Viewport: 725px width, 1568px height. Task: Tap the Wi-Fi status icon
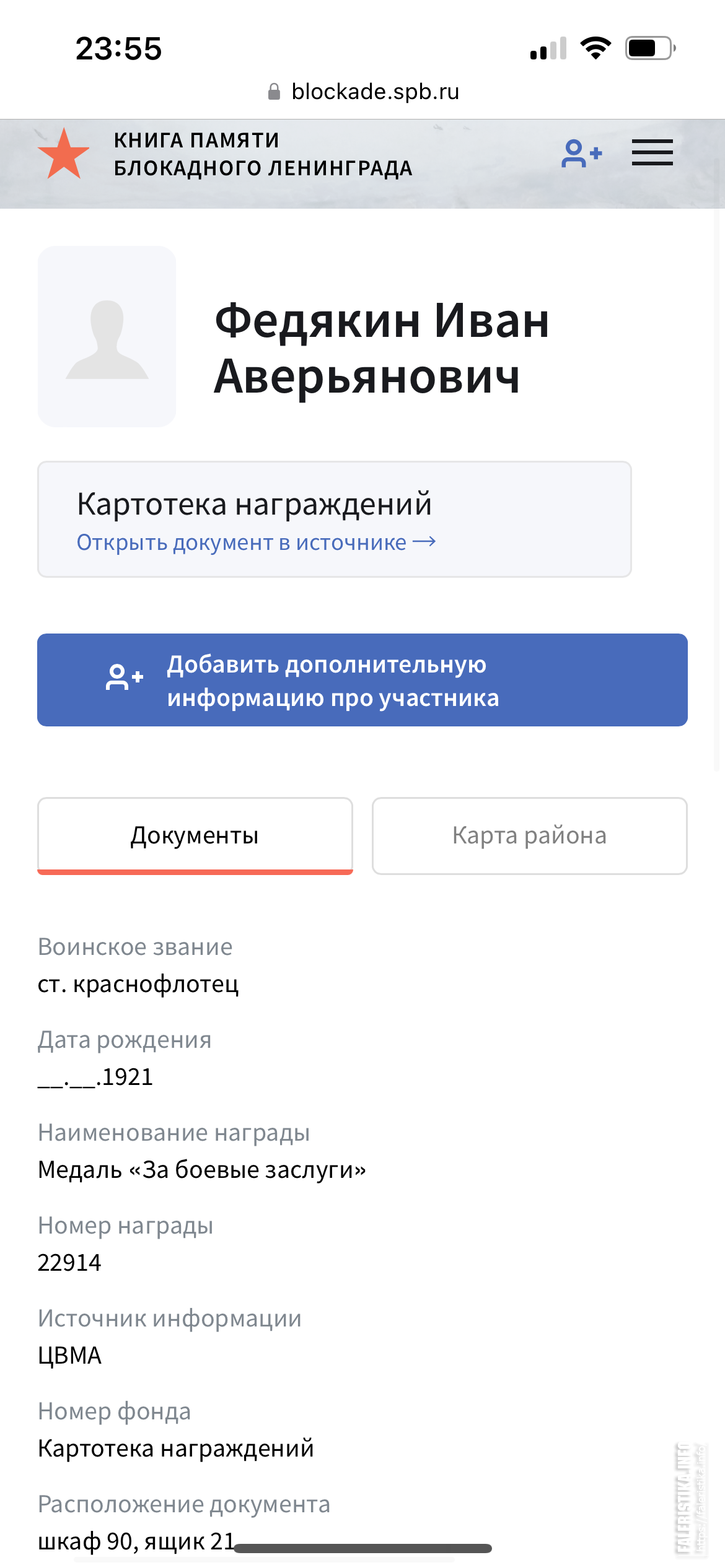[x=595, y=48]
